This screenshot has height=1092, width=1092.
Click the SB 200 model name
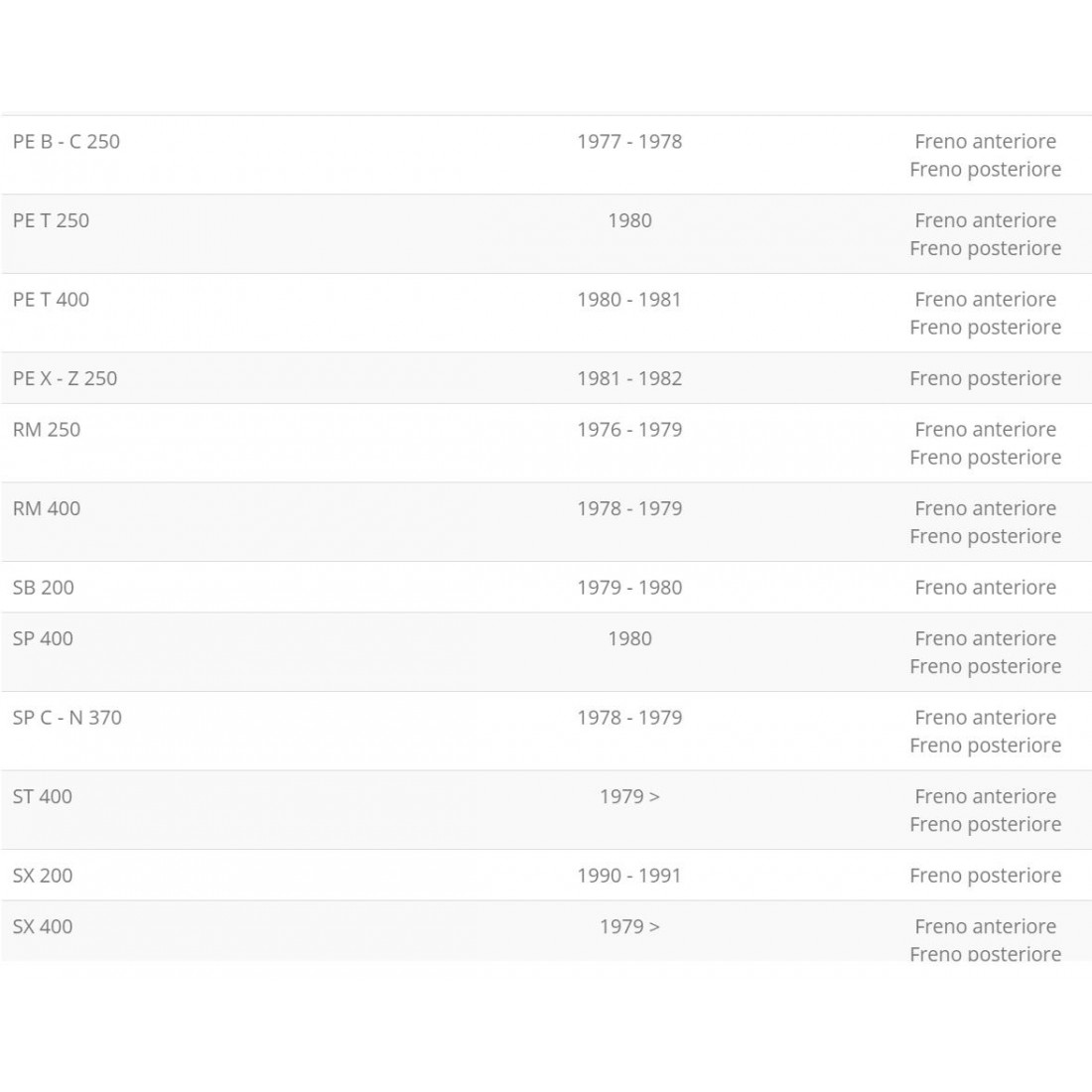pos(44,588)
